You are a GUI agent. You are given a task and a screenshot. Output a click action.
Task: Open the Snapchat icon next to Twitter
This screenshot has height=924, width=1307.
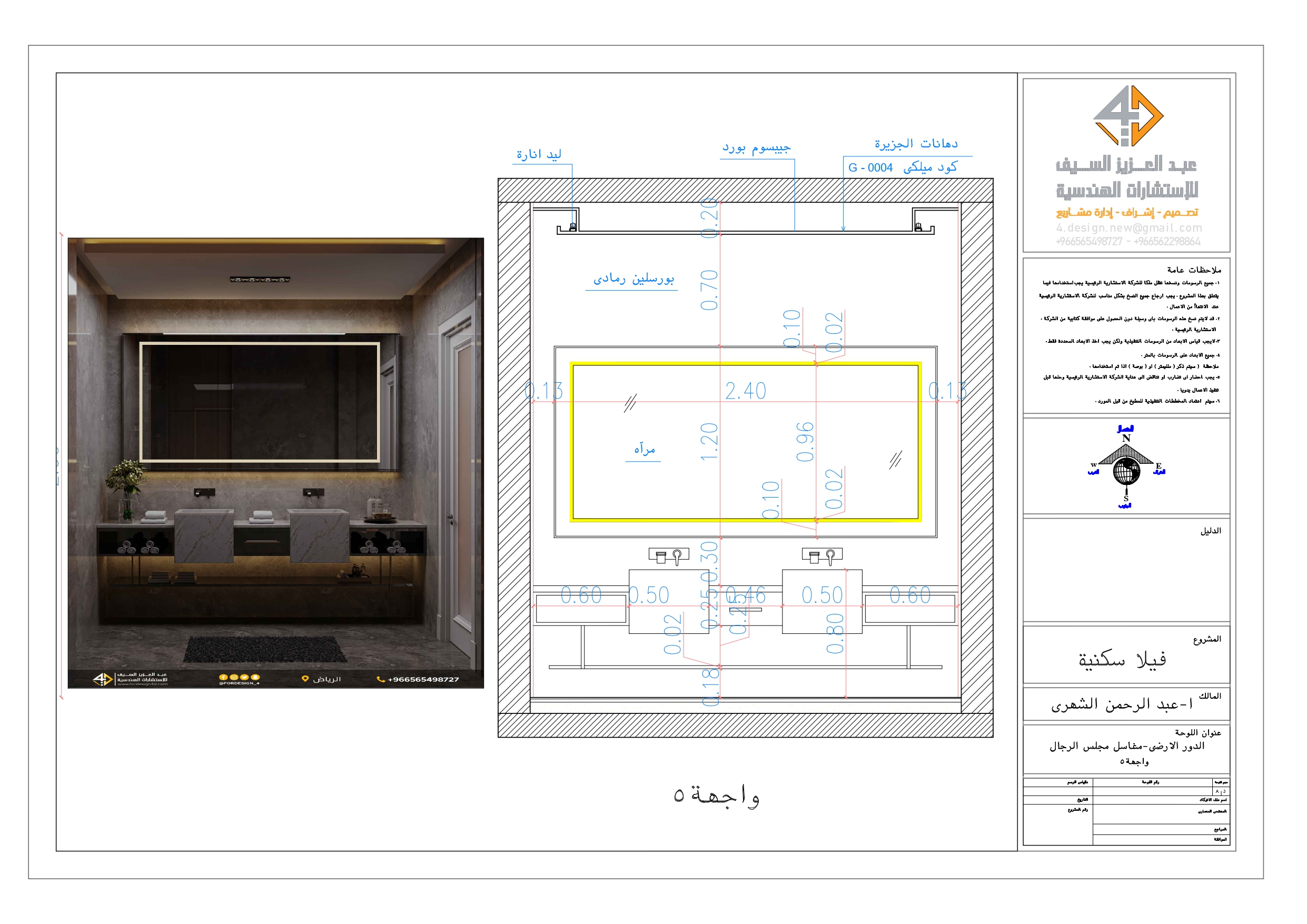point(255,678)
